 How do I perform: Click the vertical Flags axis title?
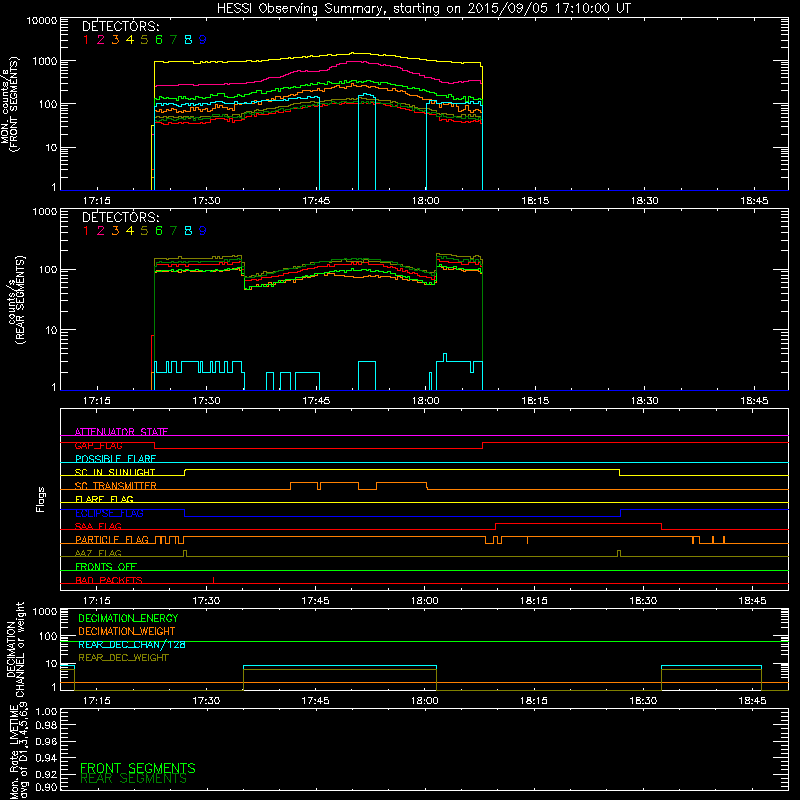pos(41,500)
